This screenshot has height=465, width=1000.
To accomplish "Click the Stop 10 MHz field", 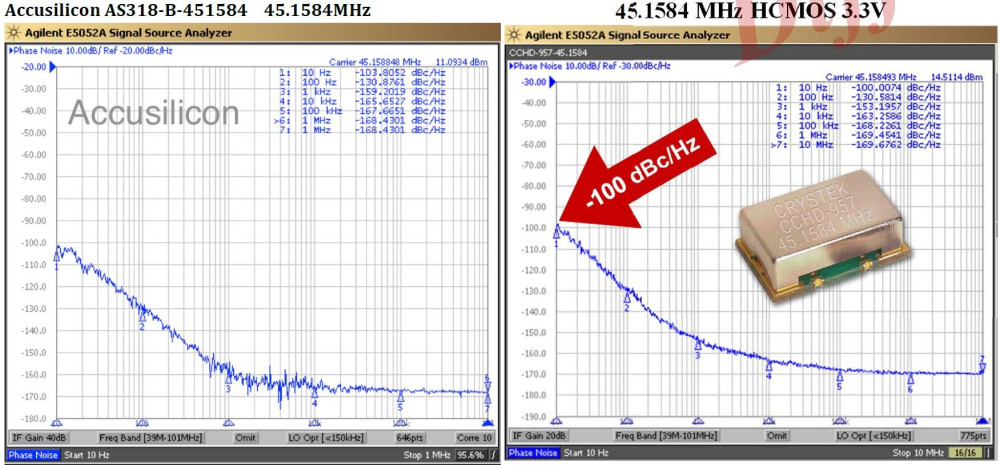I will [916, 453].
